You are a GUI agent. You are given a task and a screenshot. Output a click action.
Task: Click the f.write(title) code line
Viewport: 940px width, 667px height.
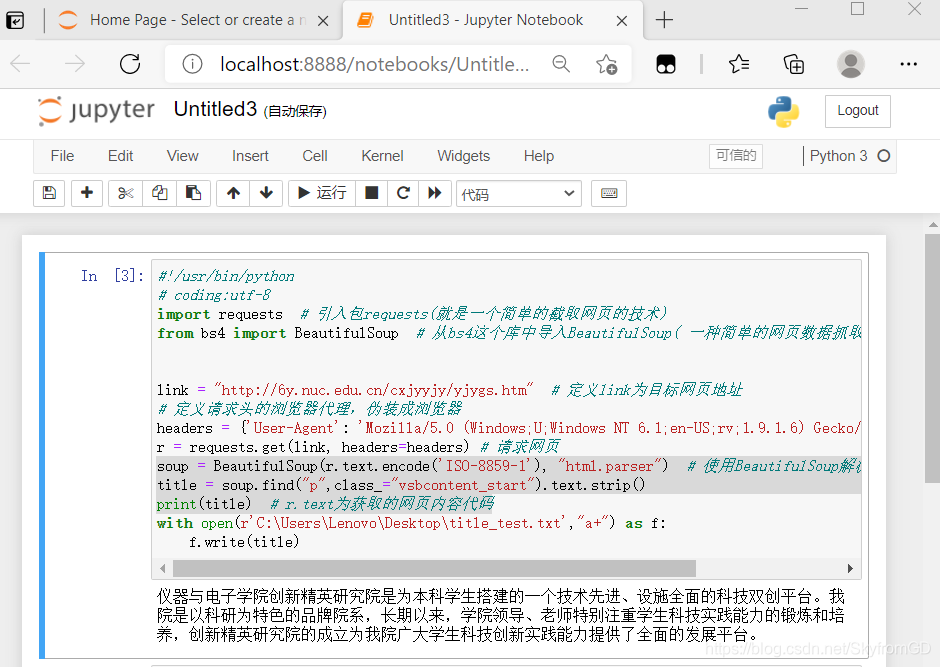coord(244,542)
